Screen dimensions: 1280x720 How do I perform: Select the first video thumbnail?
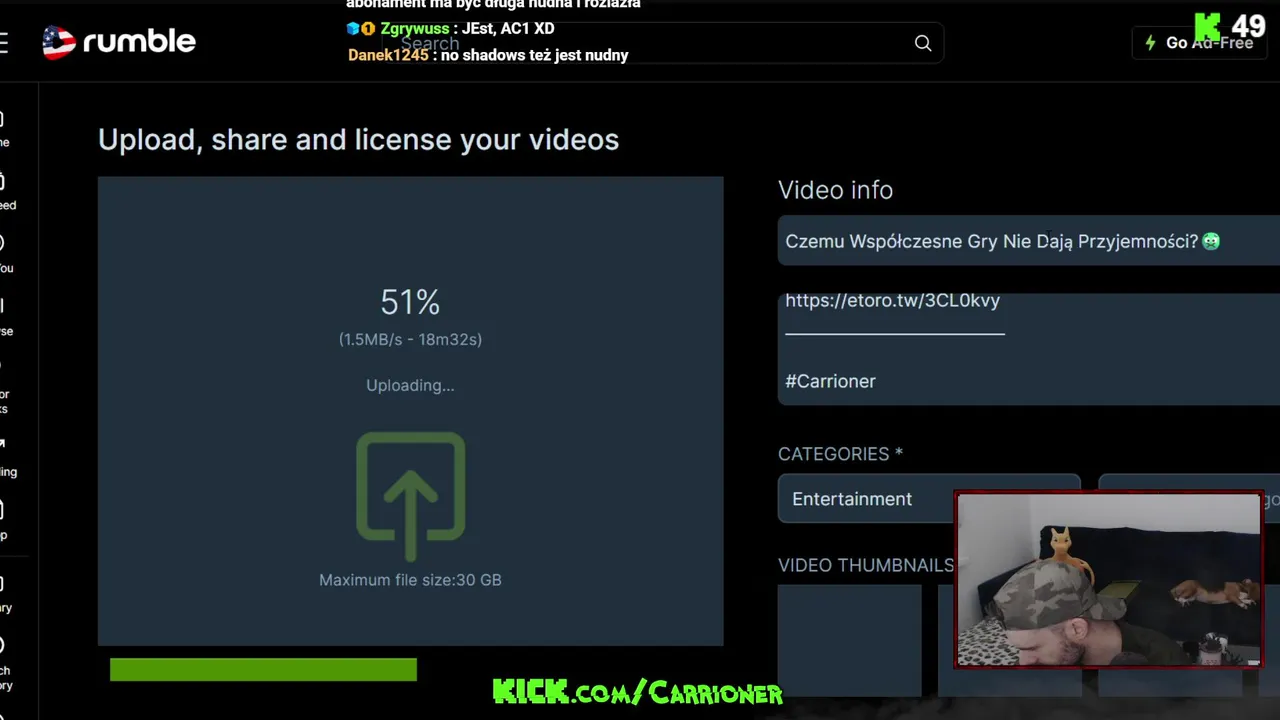[849, 640]
